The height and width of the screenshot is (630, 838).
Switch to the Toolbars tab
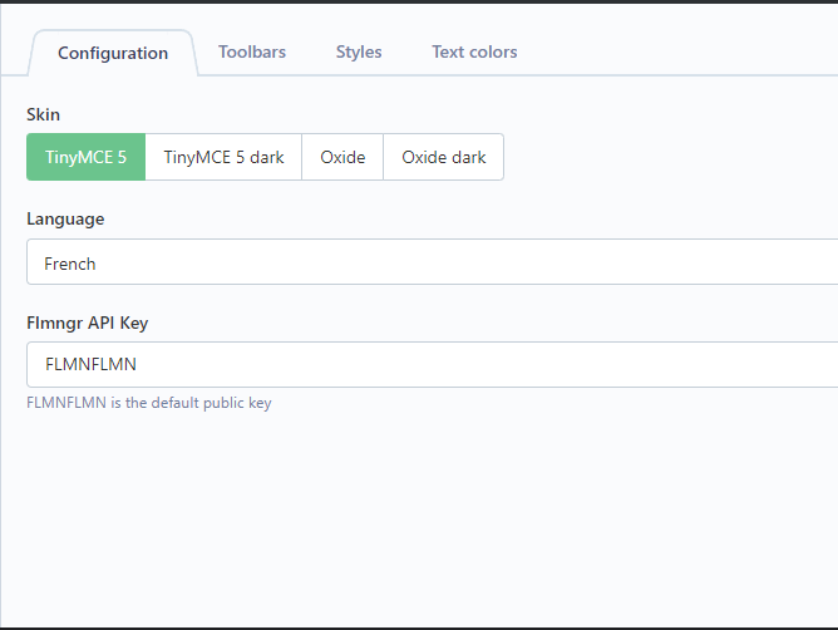tap(252, 52)
